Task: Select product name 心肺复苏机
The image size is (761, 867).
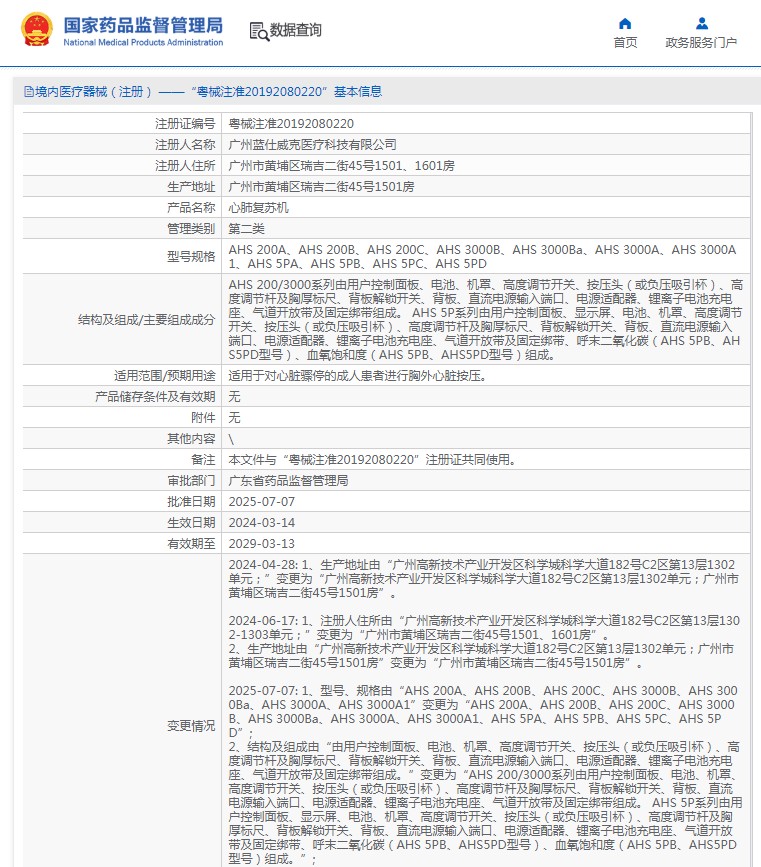Action: click(x=258, y=208)
